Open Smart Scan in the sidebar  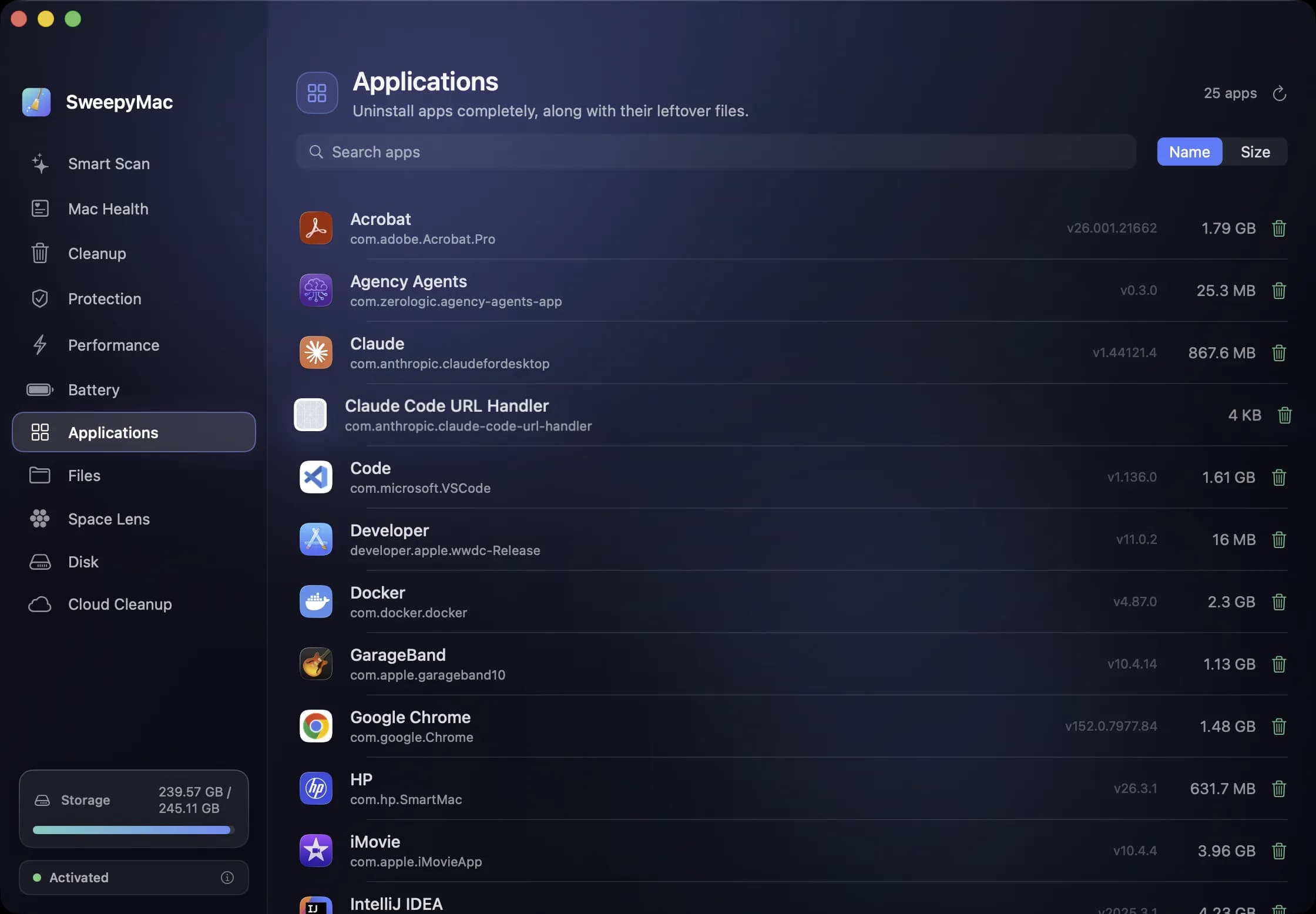point(134,164)
